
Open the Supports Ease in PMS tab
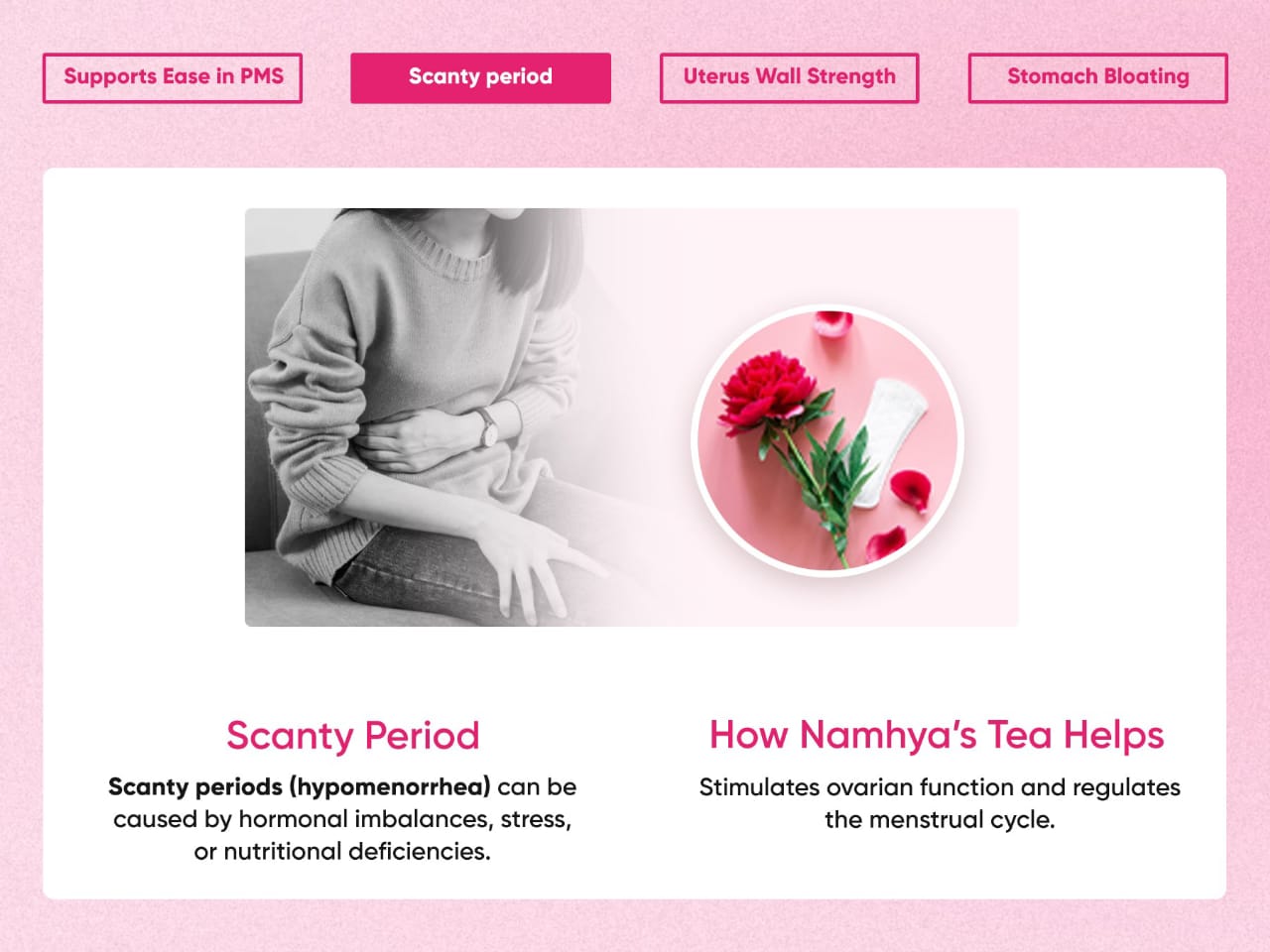[x=173, y=77]
